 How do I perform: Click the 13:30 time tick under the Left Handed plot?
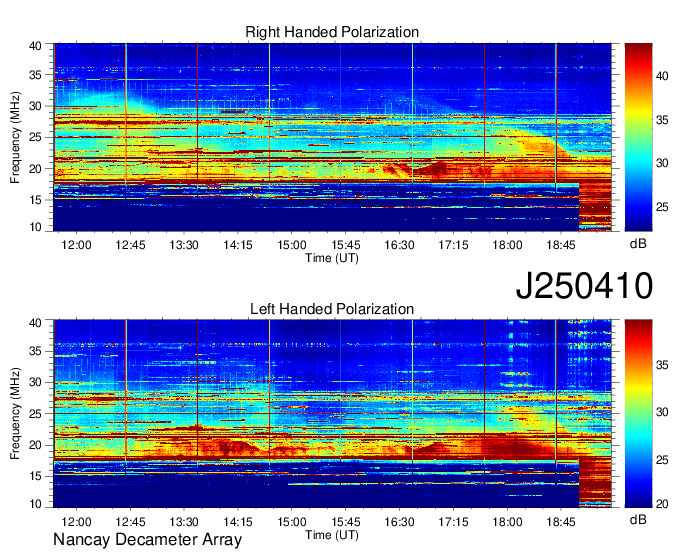point(184,521)
